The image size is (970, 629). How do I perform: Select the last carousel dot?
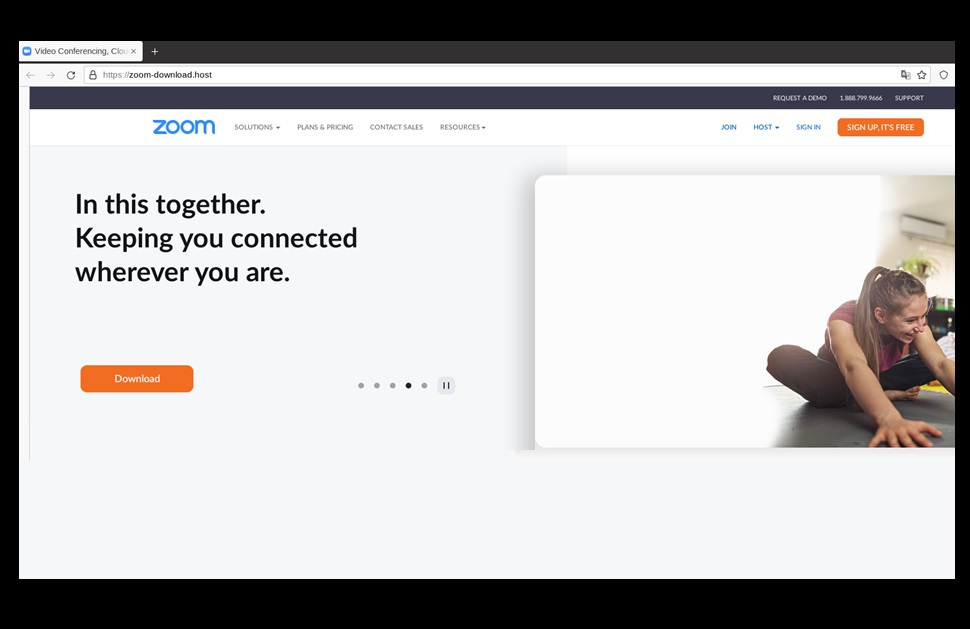coord(424,385)
